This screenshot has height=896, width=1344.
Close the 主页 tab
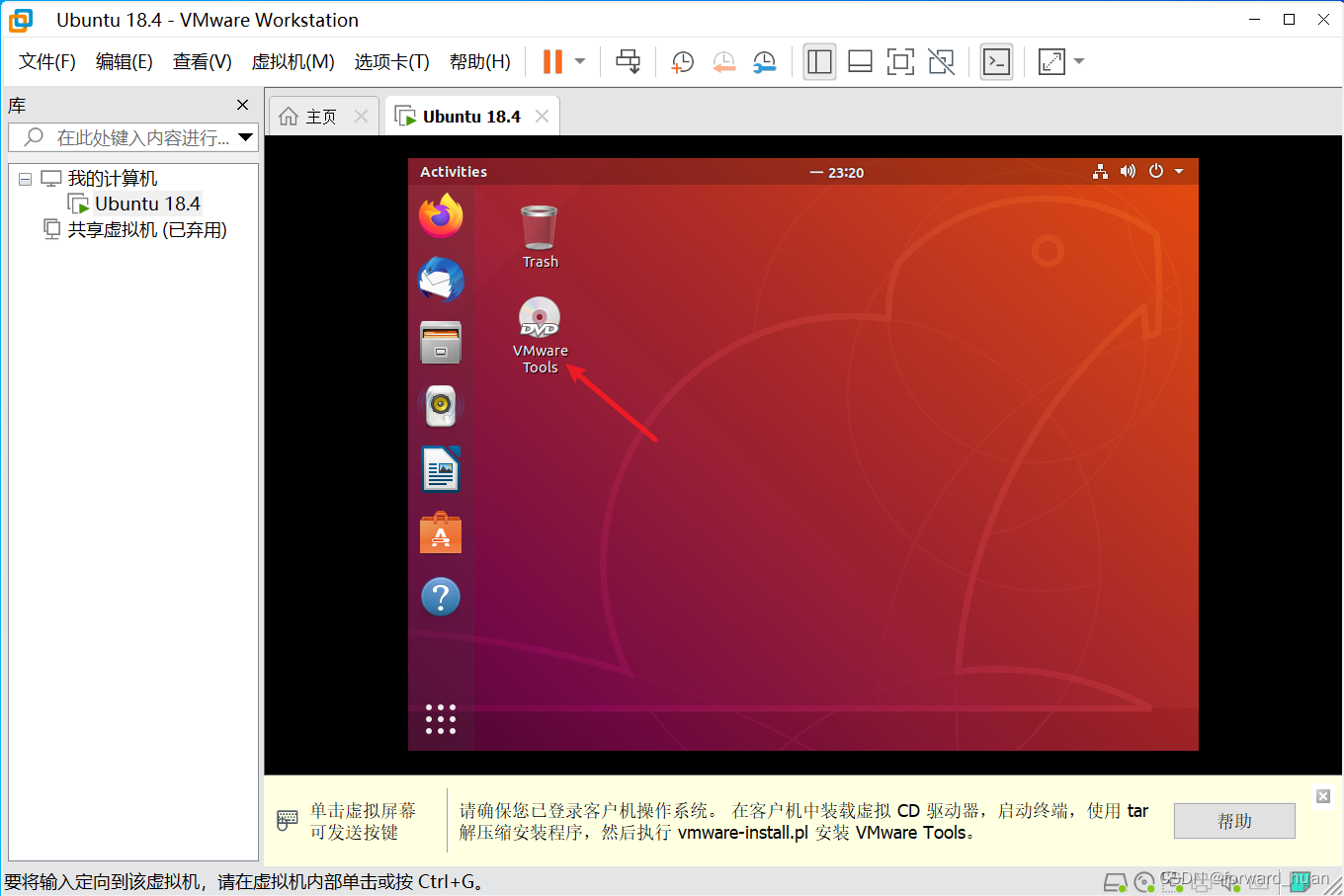click(x=361, y=117)
